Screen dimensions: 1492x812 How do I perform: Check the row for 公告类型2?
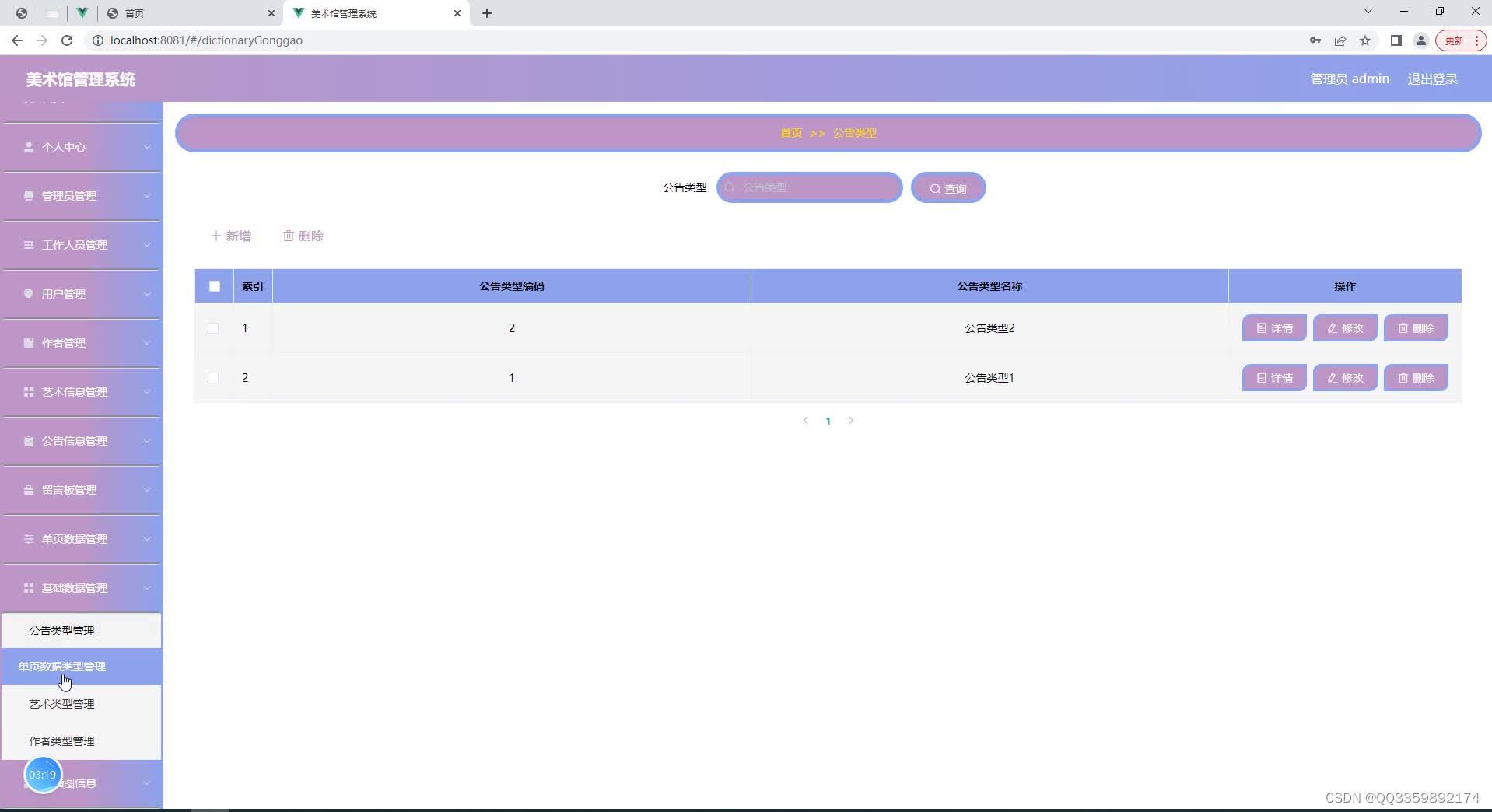coord(213,328)
